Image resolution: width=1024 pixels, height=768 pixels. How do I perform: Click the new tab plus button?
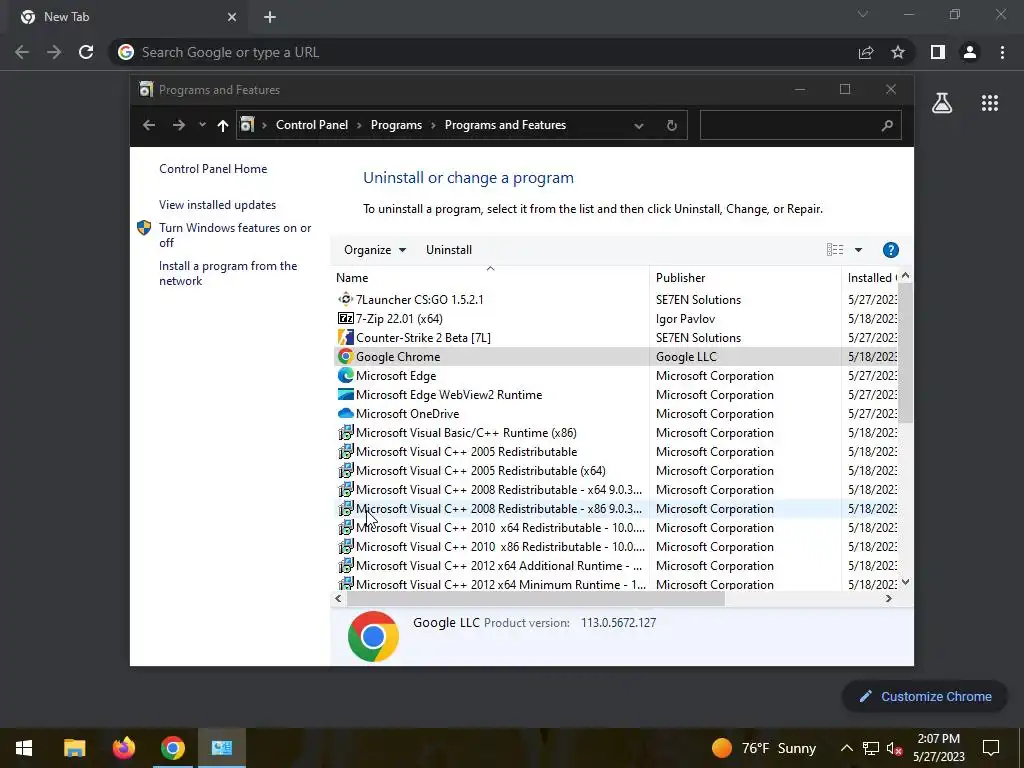pyautogui.click(x=270, y=18)
